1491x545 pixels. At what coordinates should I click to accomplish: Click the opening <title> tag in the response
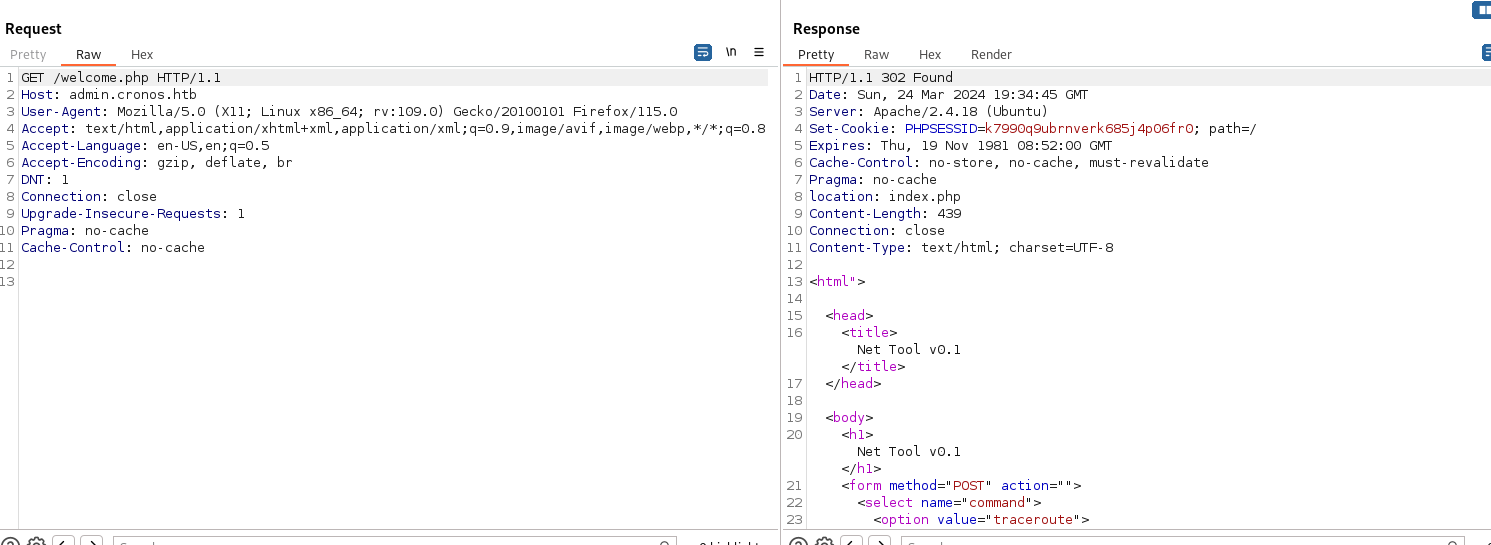(x=869, y=333)
